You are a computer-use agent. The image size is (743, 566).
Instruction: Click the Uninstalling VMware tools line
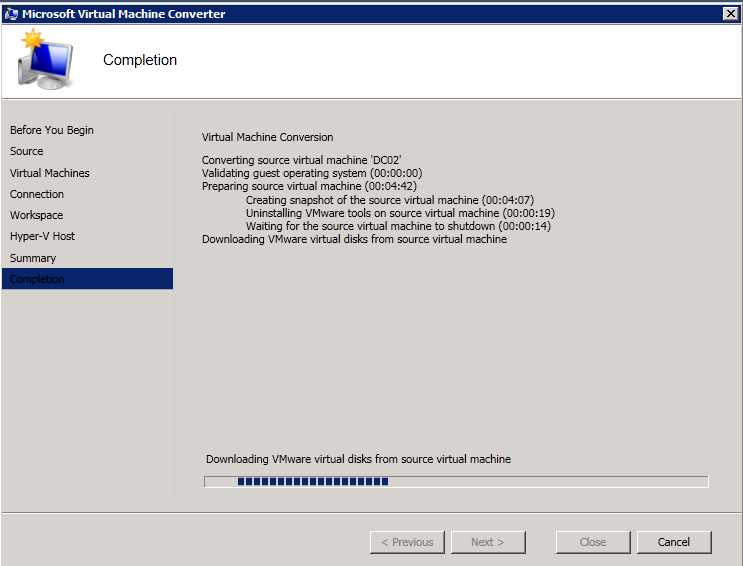(400, 213)
